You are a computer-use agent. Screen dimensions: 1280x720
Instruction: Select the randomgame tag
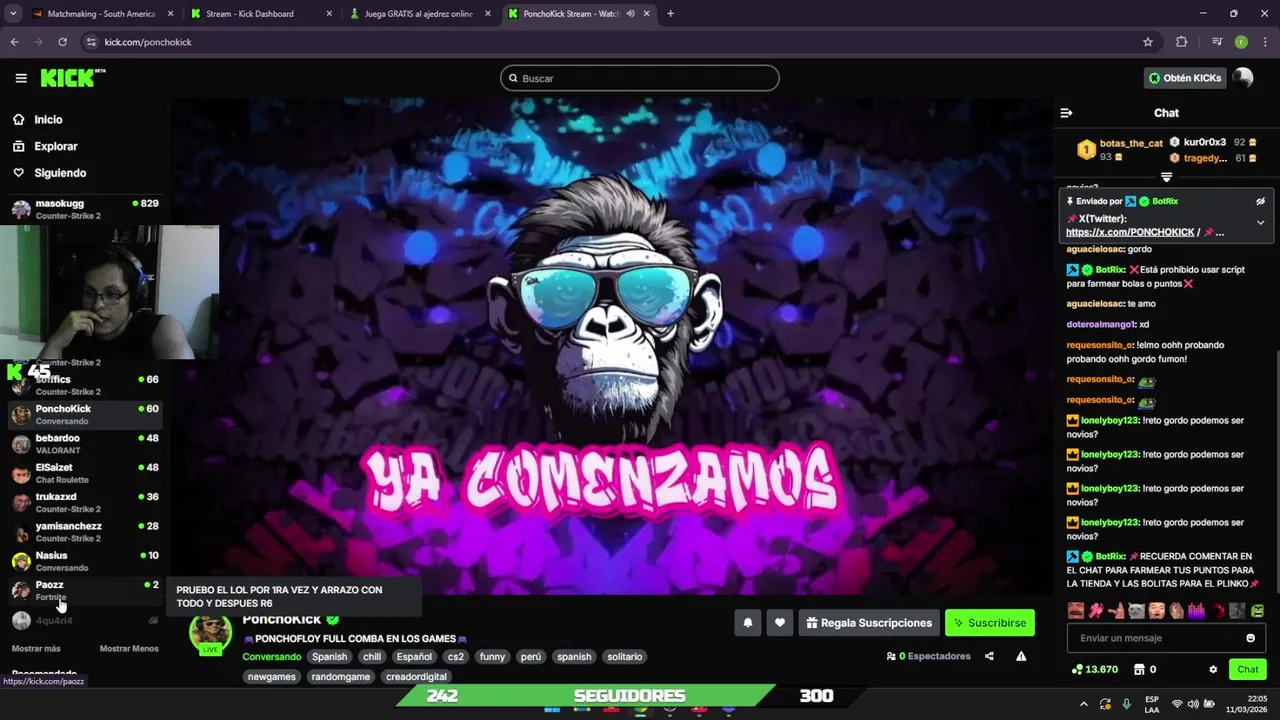[x=340, y=677]
